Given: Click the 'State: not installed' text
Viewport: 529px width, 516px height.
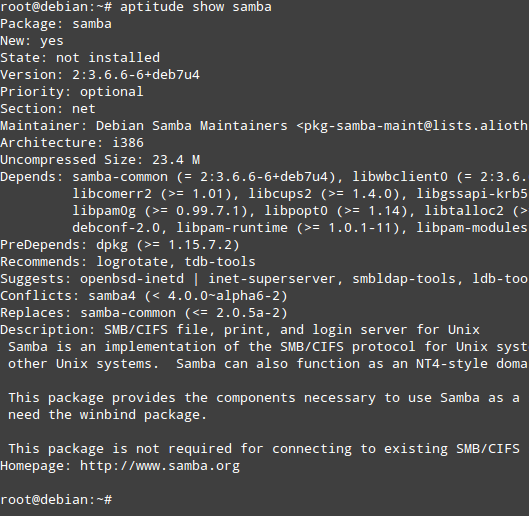Looking at the screenshot, I should (x=80, y=58).
